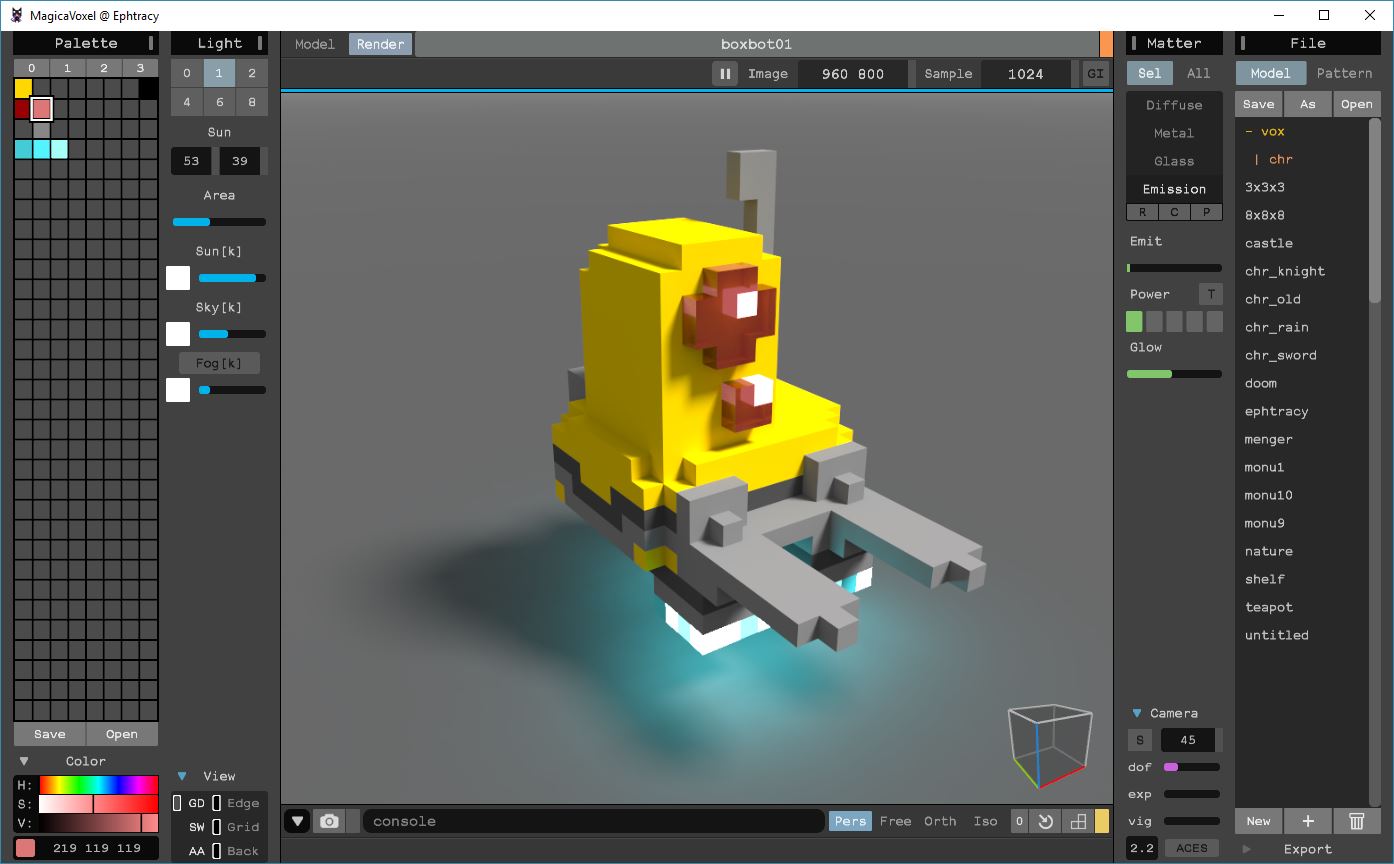Viewport: 1394px width, 864px height.
Task: Select the Metal material type
Action: click(x=1174, y=133)
